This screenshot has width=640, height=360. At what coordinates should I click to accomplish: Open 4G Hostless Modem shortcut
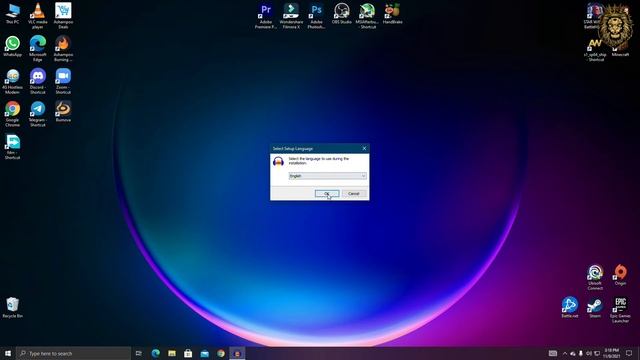click(x=12, y=81)
